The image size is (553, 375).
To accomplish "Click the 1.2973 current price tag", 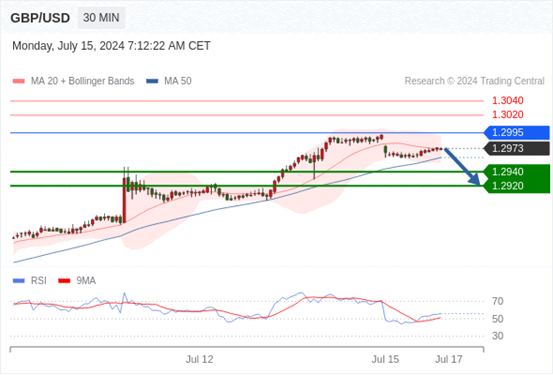I will 517,149.
